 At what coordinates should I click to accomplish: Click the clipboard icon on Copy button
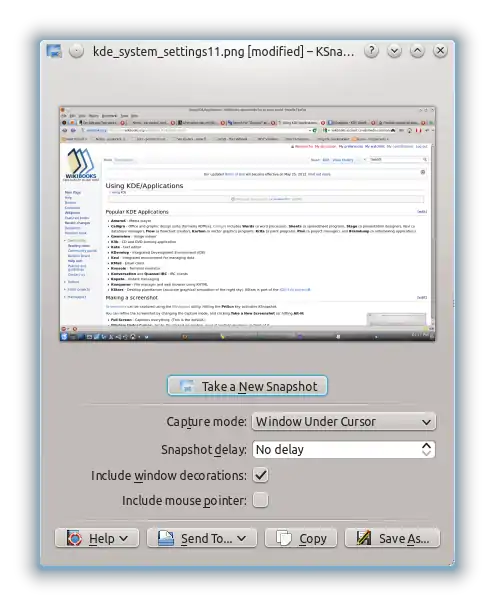click(x=284, y=538)
